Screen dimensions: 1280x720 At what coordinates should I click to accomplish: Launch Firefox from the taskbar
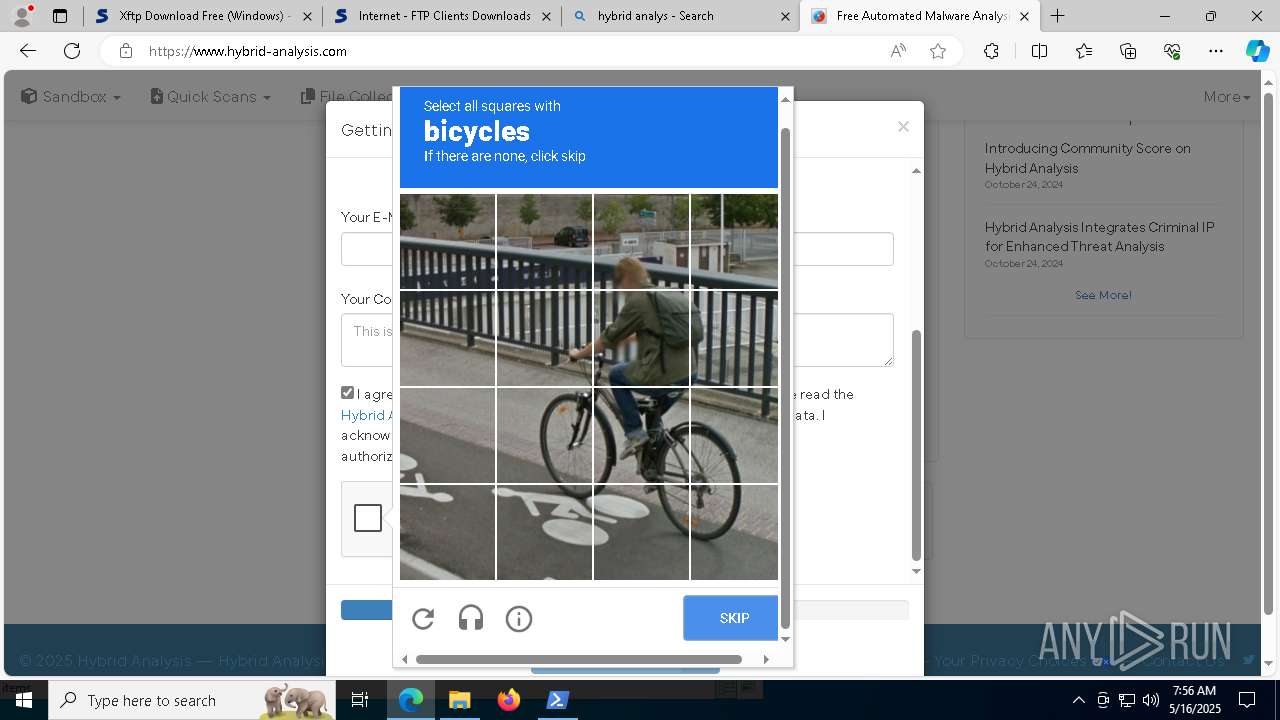click(x=509, y=700)
